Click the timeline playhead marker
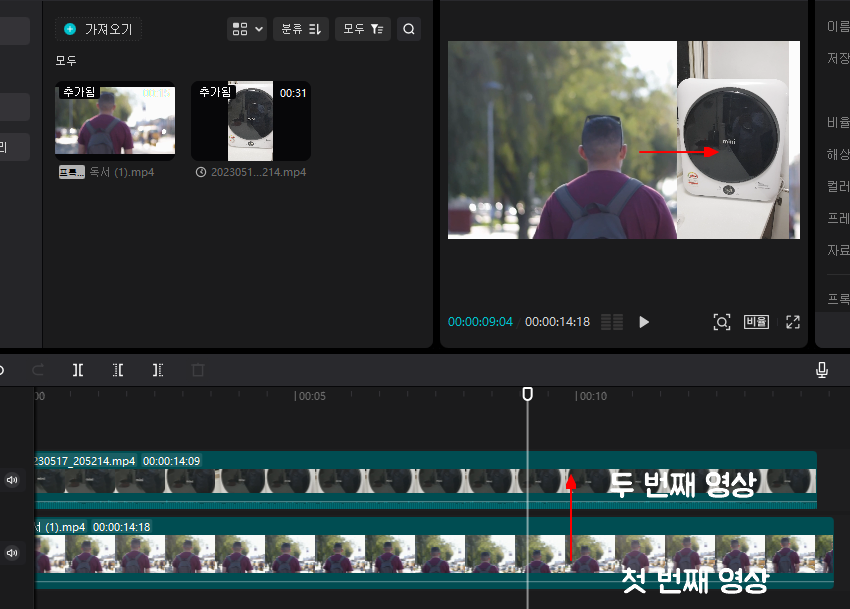Viewport: 850px width, 609px height. [527, 394]
